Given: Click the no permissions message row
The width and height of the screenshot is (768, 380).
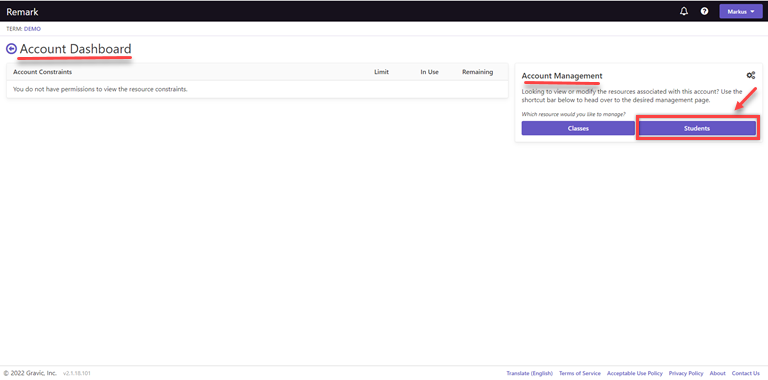Looking at the screenshot, I should 257,89.
